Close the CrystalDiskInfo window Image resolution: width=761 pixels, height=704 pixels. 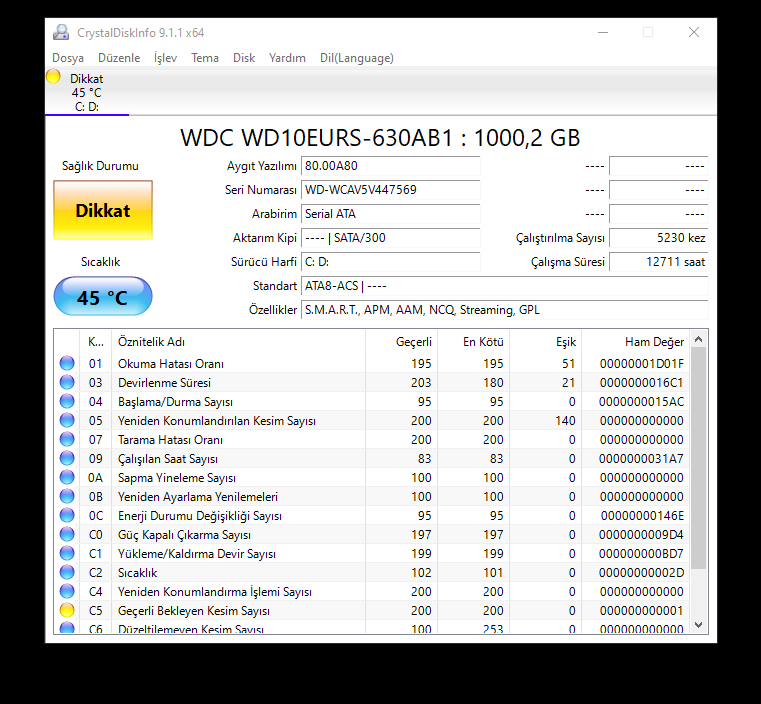coord(694,33)
